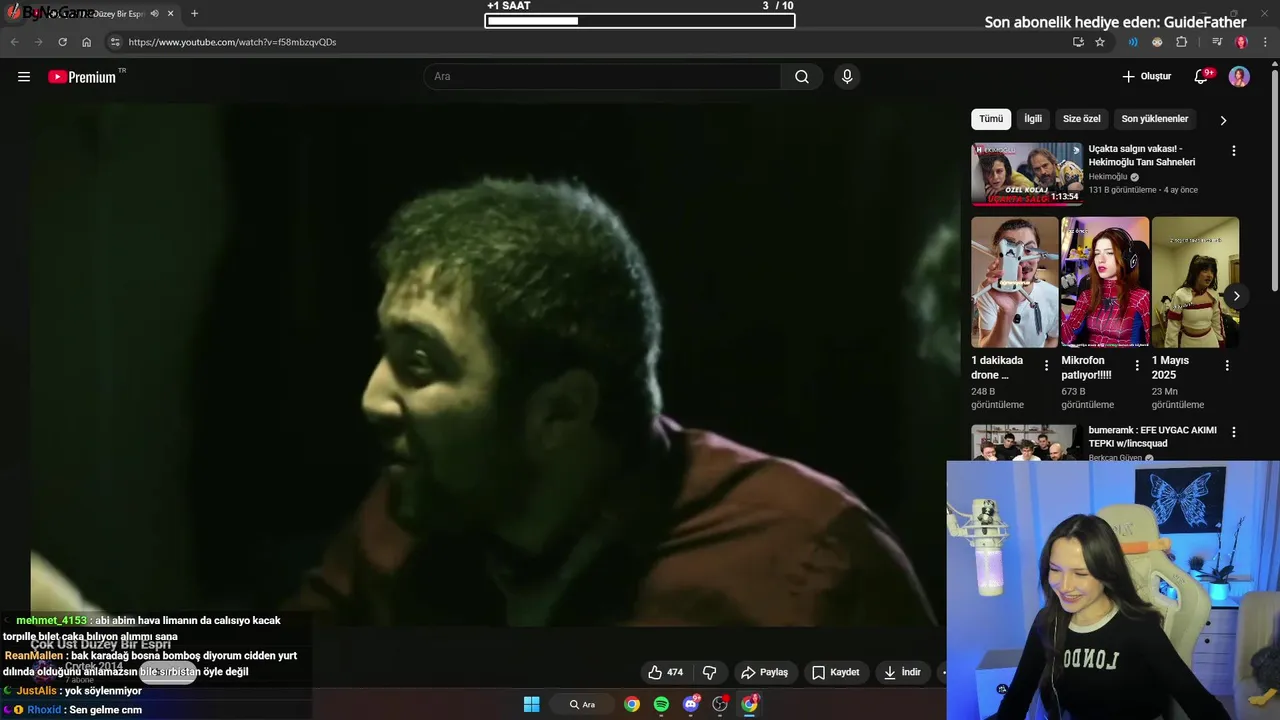Select the Son yüklenenler filter chip
This screenshot has width=1280, height=720.
1155,119
